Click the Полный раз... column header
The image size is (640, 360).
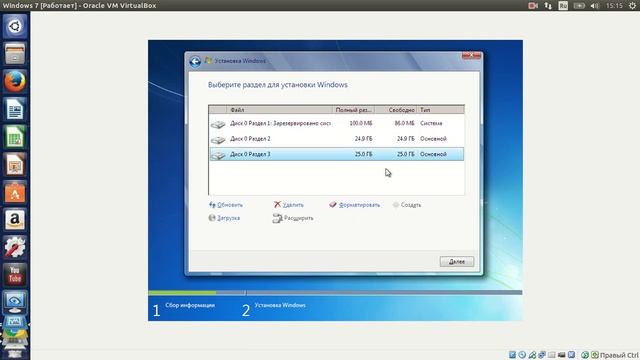pos(353,110)
